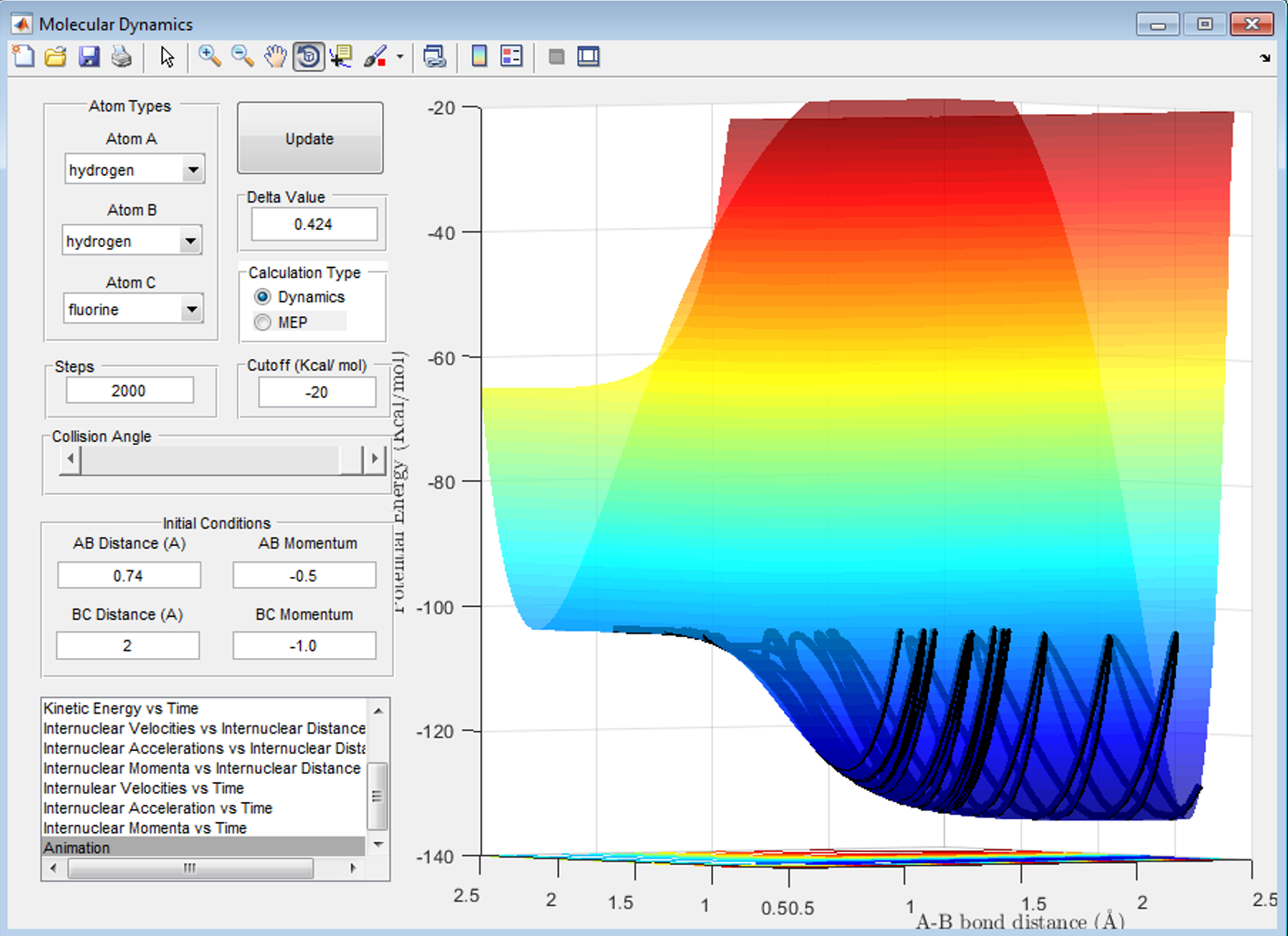Select the Dynamics calculation type
Image resolution: width=1288 pixels, height=936 pixels.
(263, 297)
